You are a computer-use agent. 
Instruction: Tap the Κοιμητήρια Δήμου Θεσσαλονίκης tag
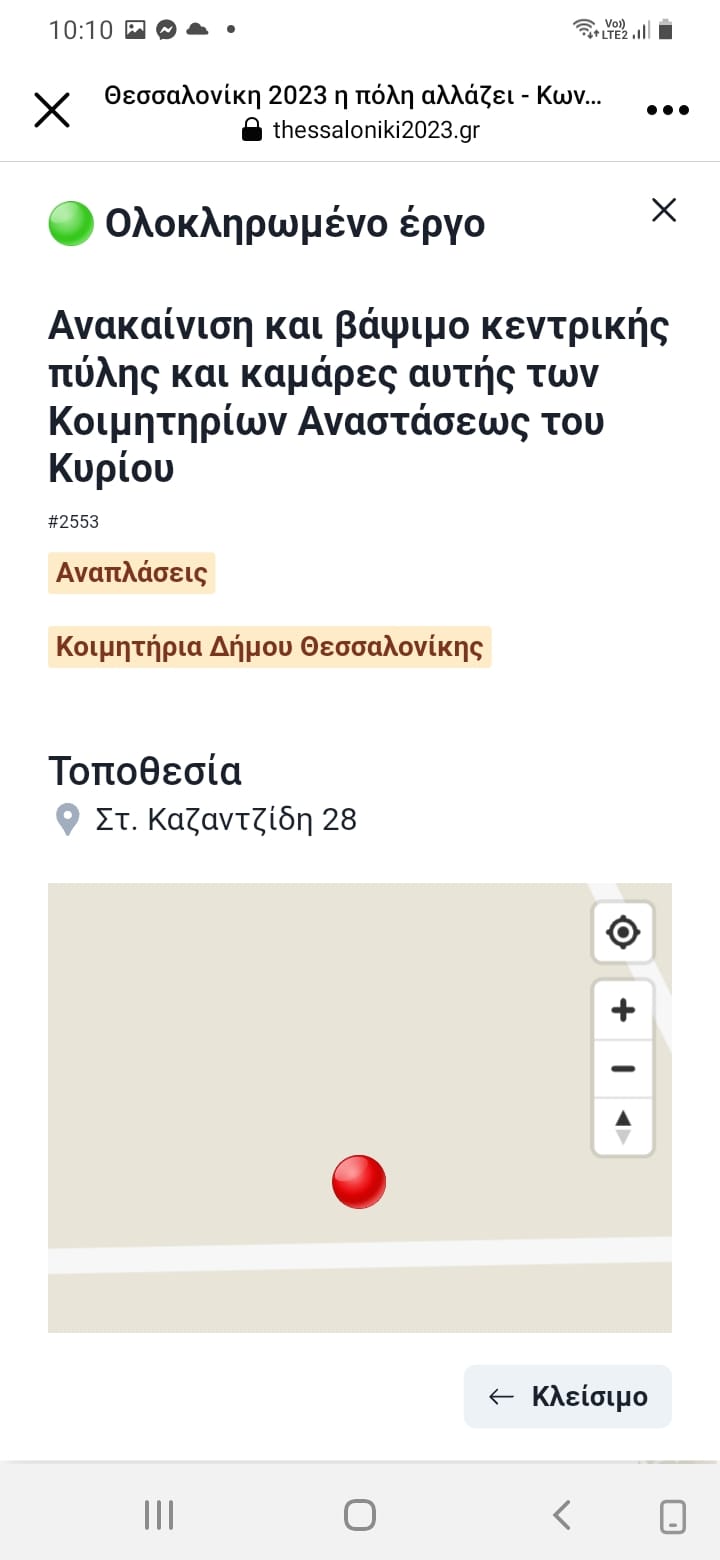[270, 647]
